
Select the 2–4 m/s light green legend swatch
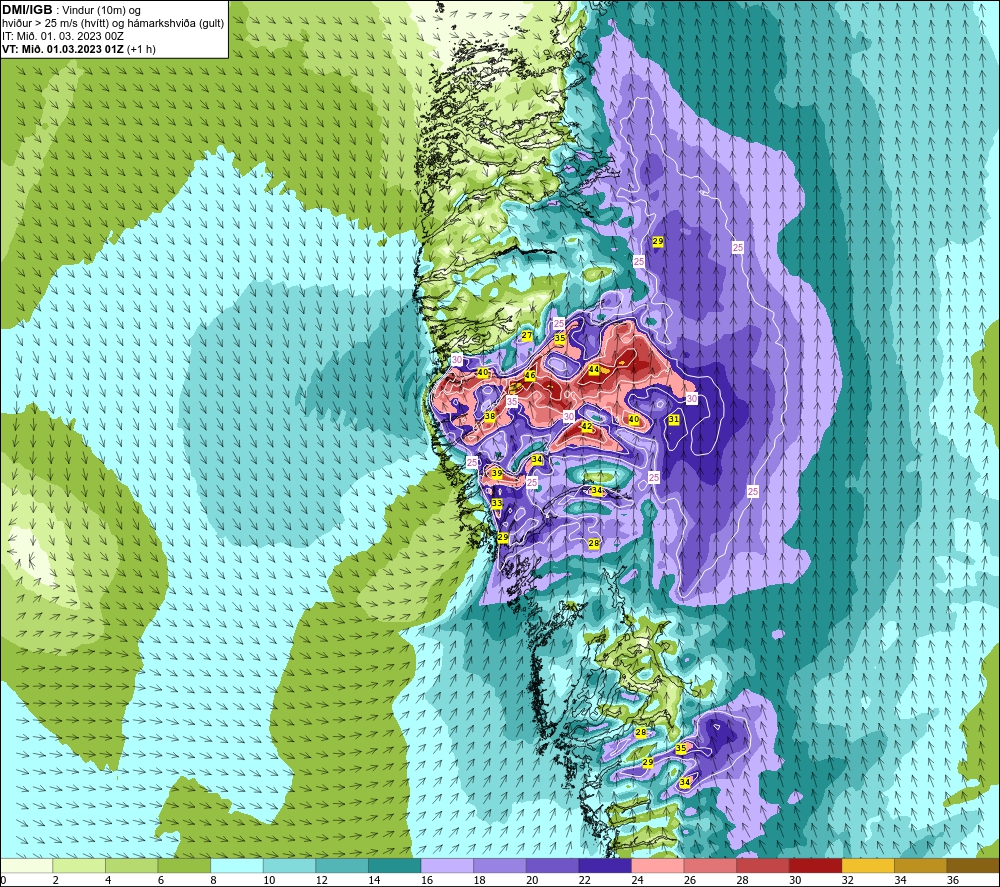pos(78,865)
